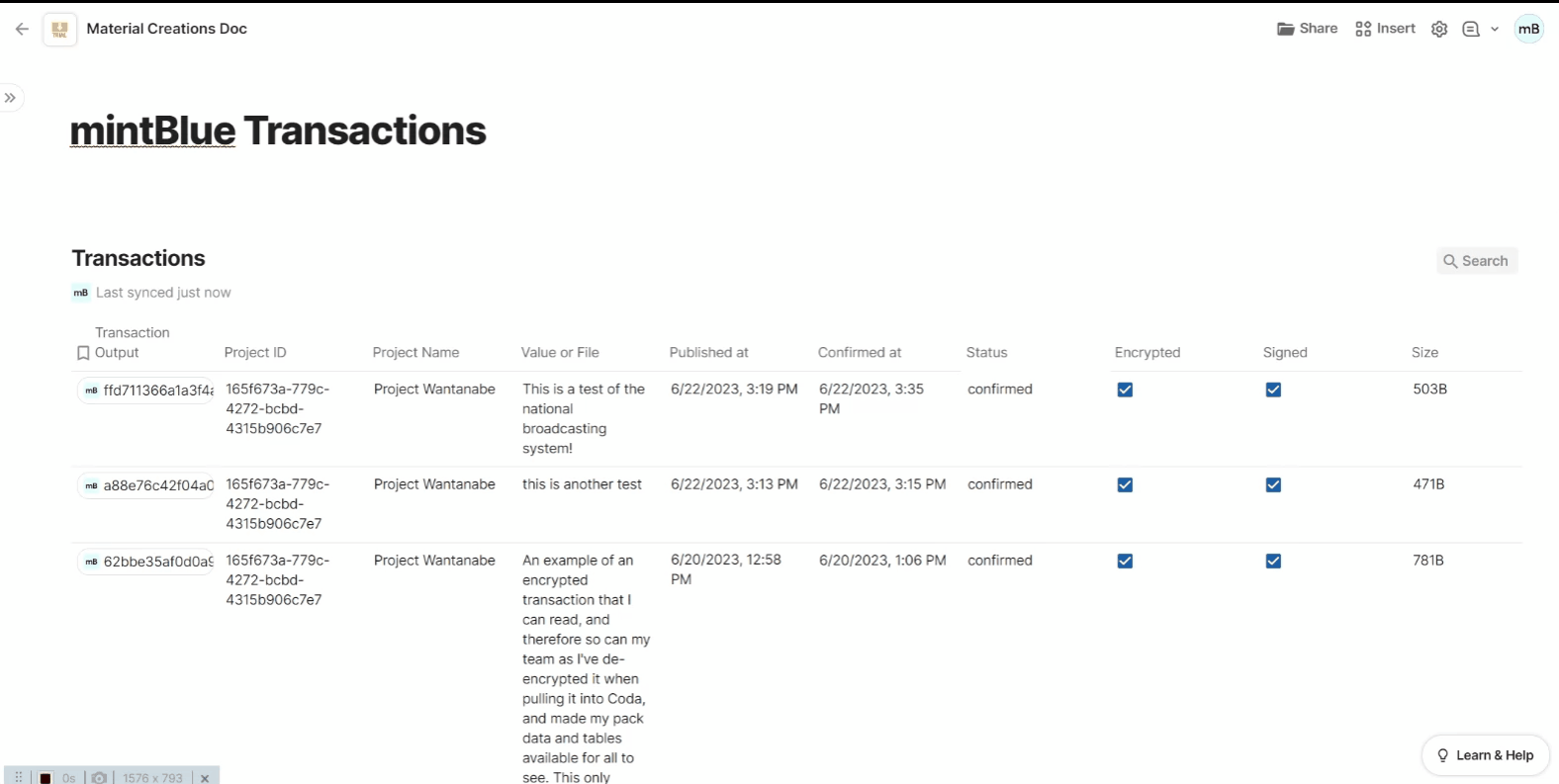Screen dimensions: 1559x784
Task: Select the cell 6/22/2023, 3:13 PM
Action: [x=734, y=484]
